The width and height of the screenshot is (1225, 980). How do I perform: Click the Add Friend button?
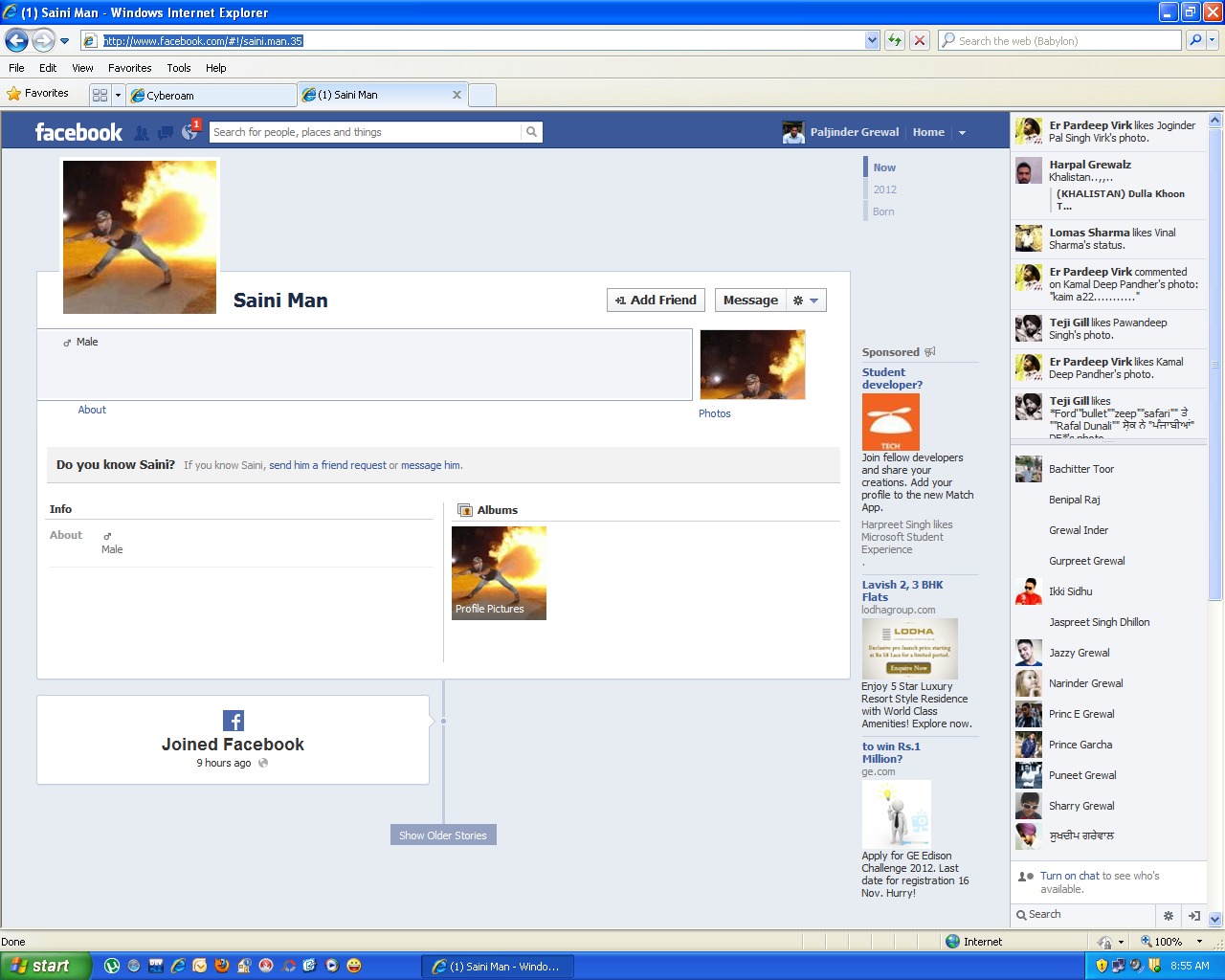point(656,301)
